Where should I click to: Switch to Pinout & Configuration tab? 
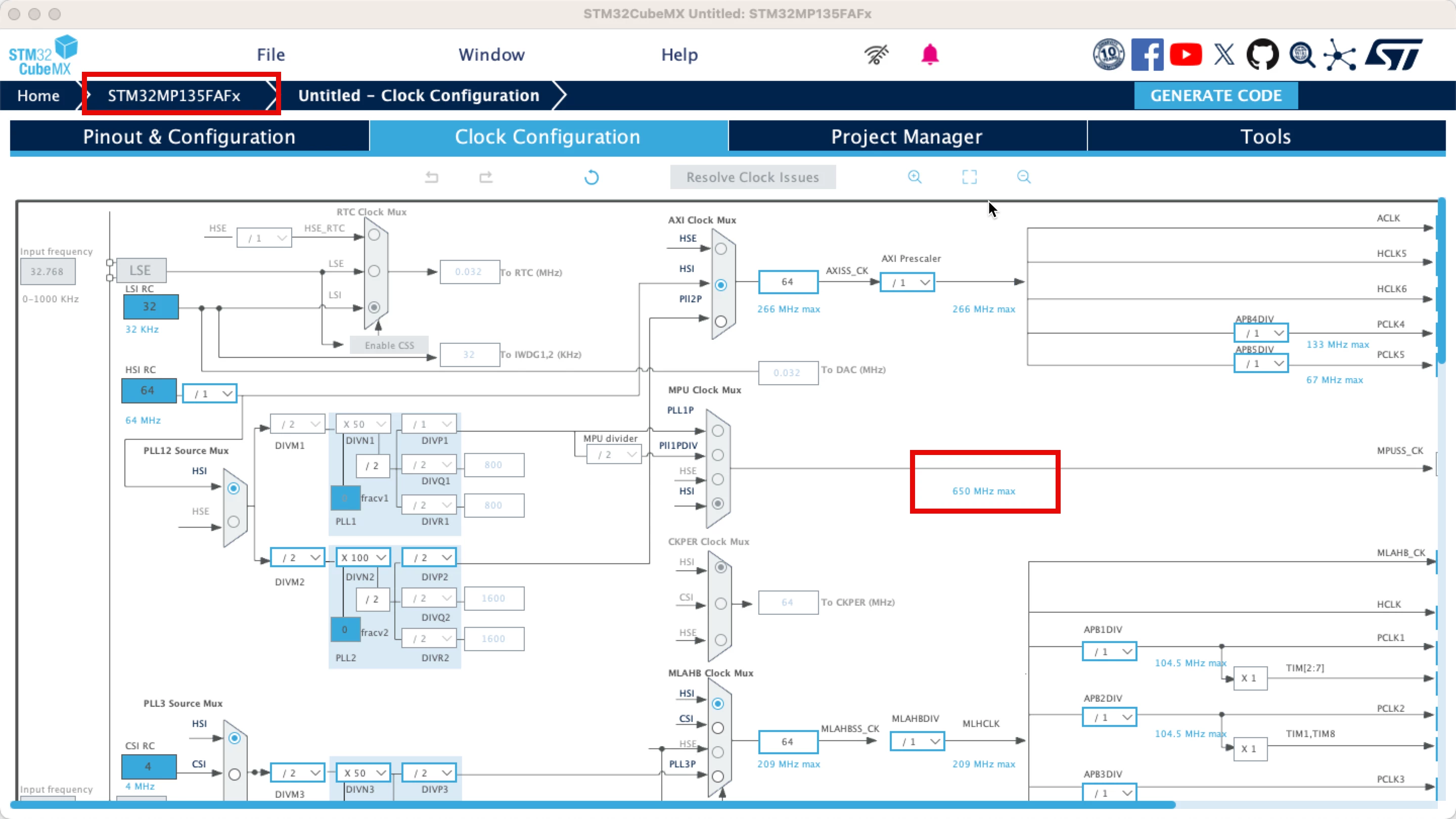pyautogui.click(x=190, y=136)
